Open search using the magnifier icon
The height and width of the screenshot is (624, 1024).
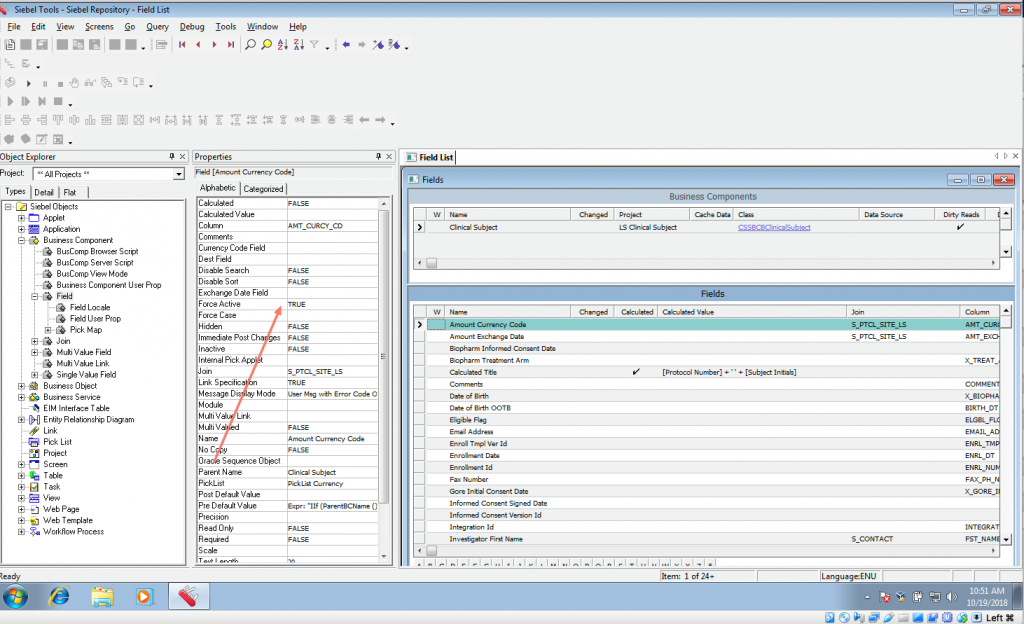coord(252,45)
